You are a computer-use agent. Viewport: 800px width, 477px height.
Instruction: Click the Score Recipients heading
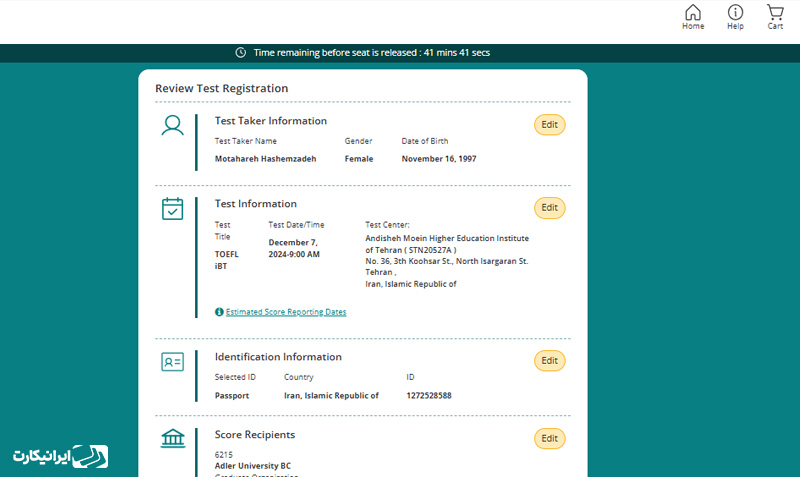255,435
